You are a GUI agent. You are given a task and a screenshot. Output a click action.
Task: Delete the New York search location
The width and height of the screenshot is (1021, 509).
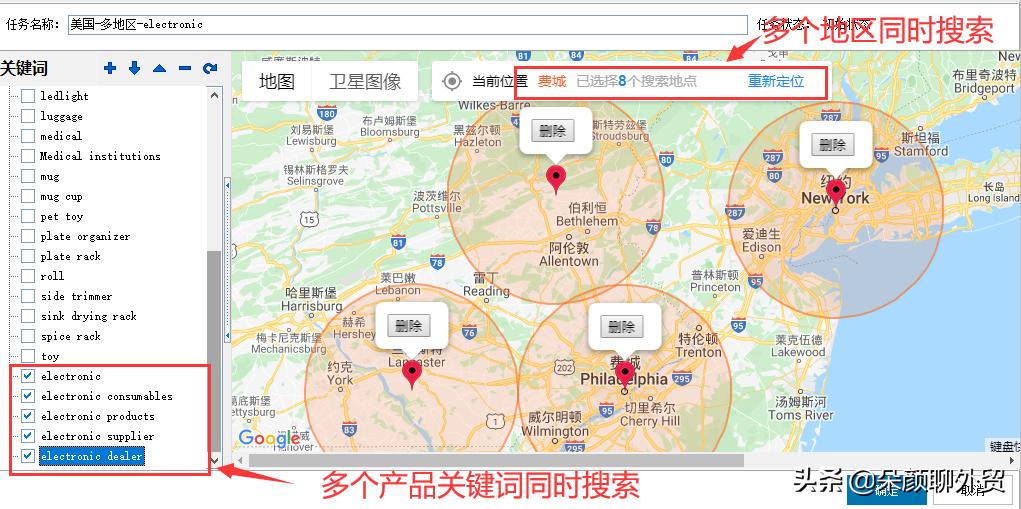[x=832, y=144]
